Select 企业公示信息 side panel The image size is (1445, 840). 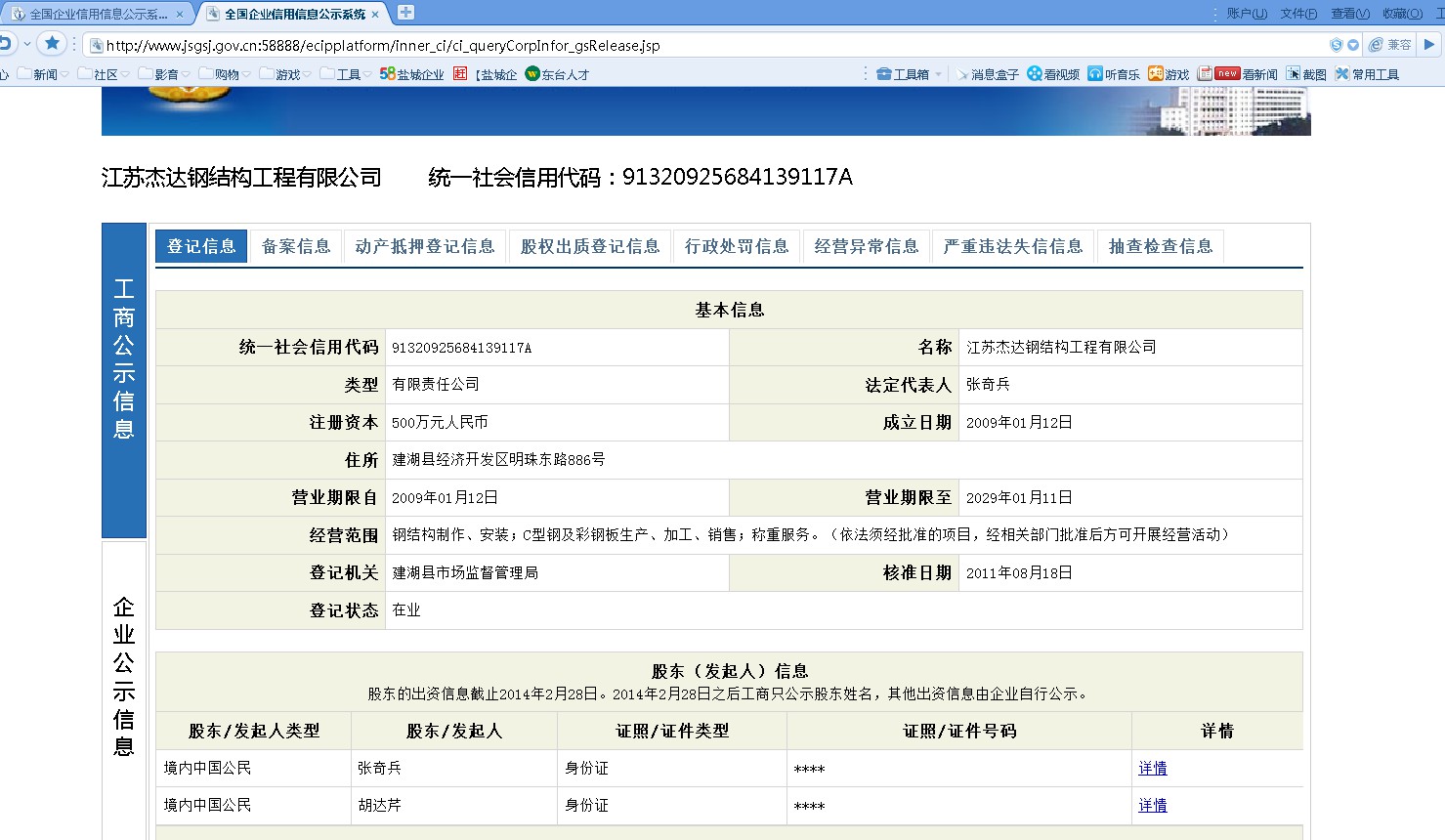click(124, 676)
